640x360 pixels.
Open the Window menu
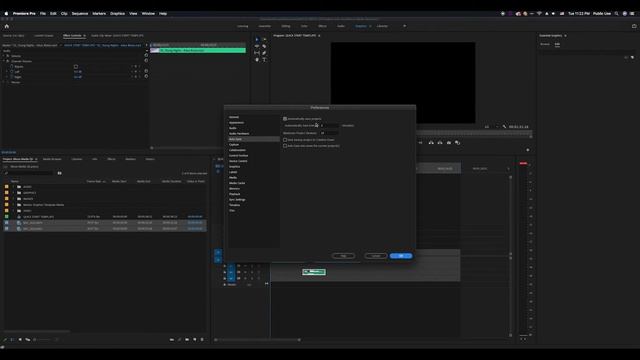[148, 13]
